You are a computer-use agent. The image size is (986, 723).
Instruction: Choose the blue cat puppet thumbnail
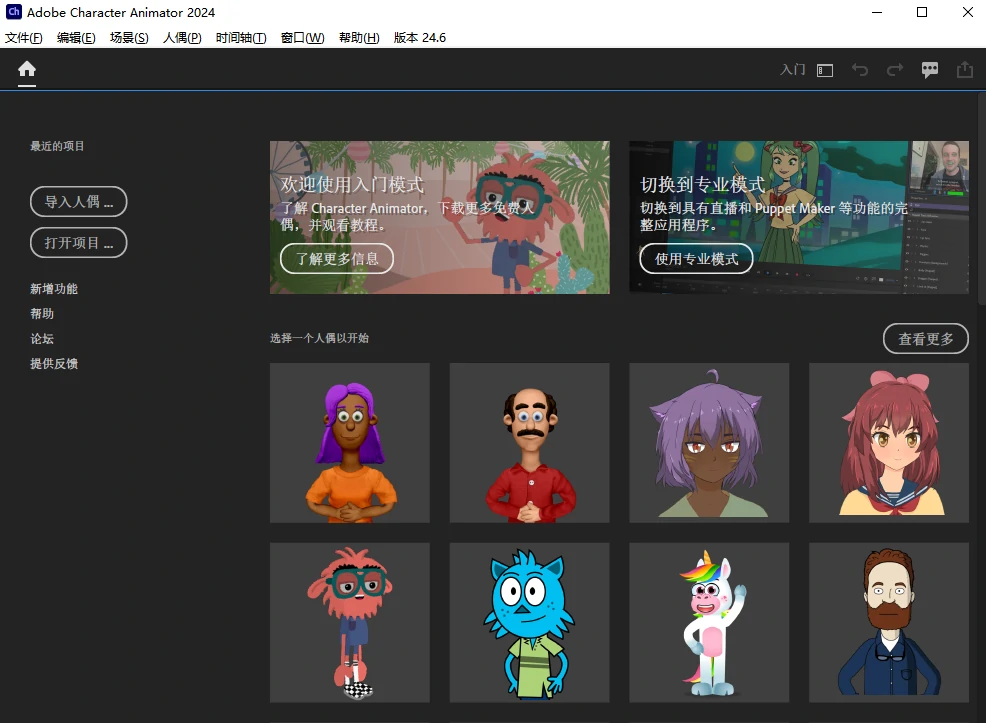coord(529,622)
